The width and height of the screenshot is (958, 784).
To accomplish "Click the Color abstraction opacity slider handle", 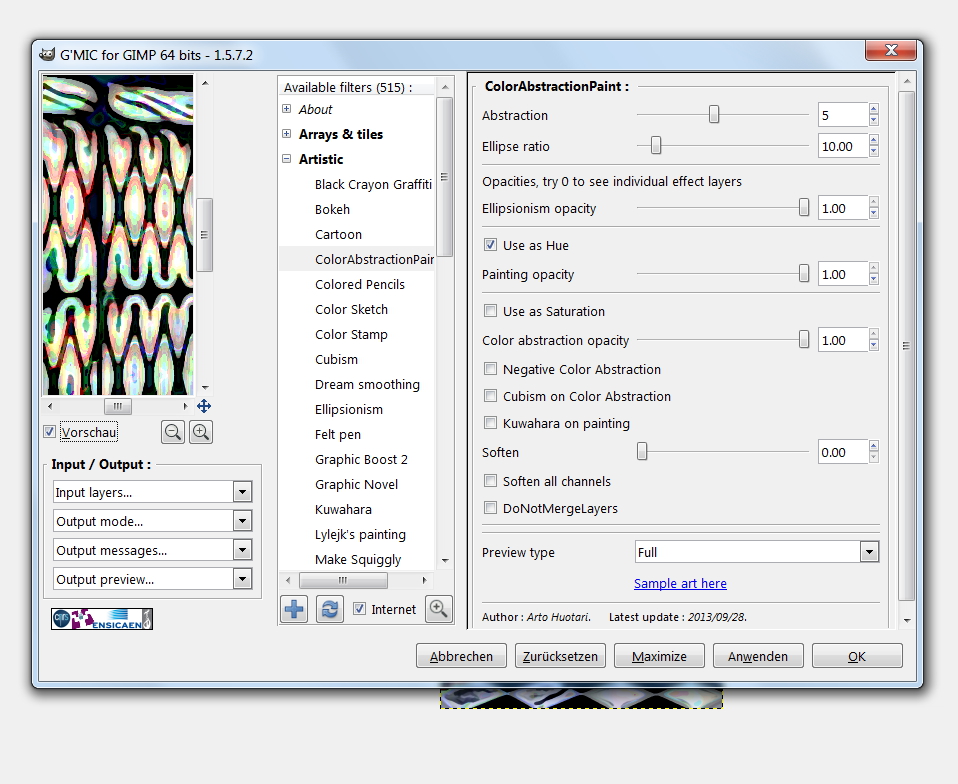I will pyautogui.click(x=804, y=340).
